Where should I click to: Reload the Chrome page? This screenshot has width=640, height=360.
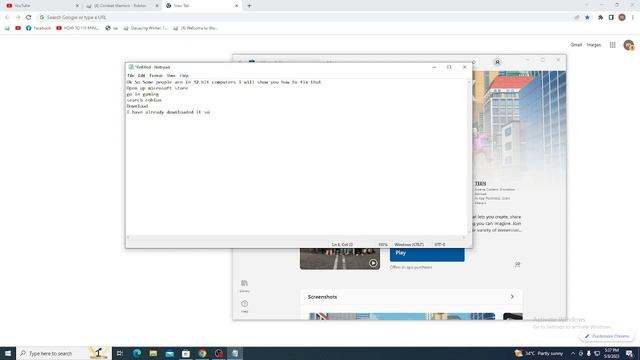tap(29, 17)
